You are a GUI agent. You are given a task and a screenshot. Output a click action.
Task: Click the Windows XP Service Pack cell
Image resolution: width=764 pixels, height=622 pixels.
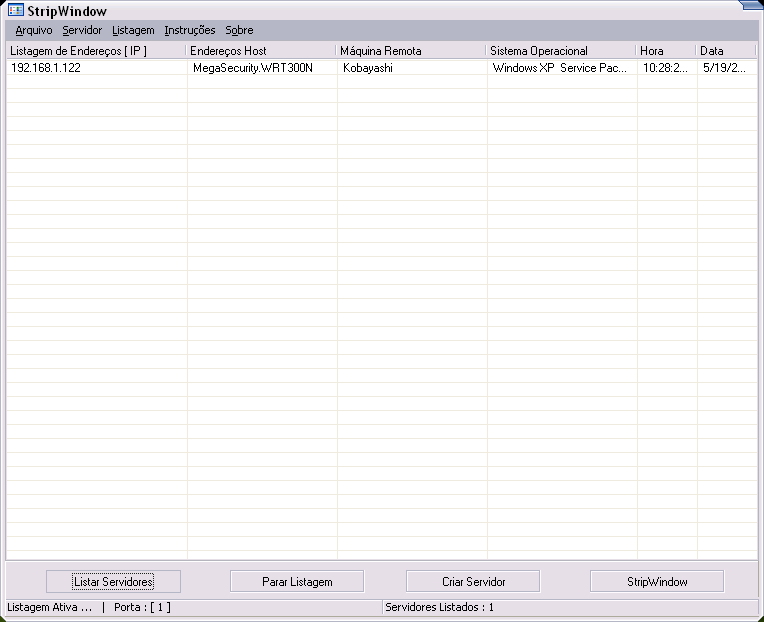tap(560, 69)
